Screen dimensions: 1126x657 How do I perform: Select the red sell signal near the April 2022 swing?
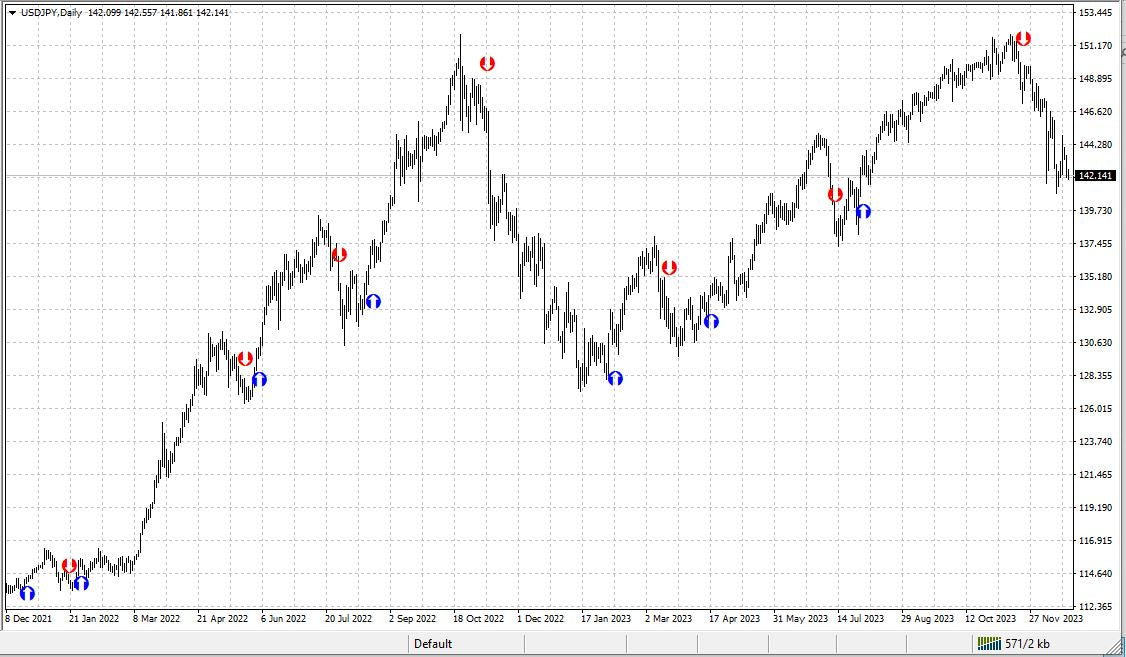point(246,358)
